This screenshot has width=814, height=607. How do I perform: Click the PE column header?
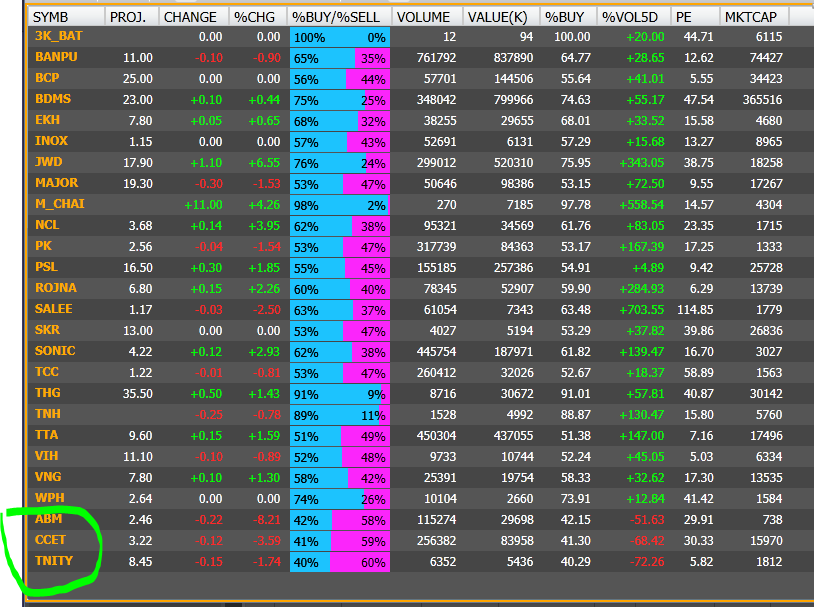(x=695, y=17)
